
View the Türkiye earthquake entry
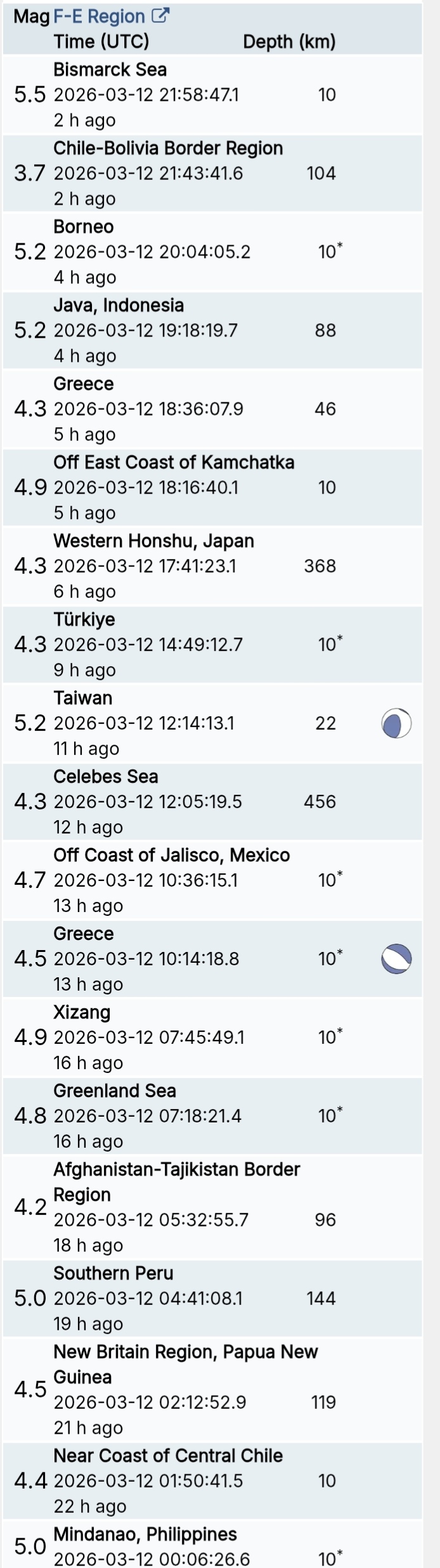(x=84, y=620)
